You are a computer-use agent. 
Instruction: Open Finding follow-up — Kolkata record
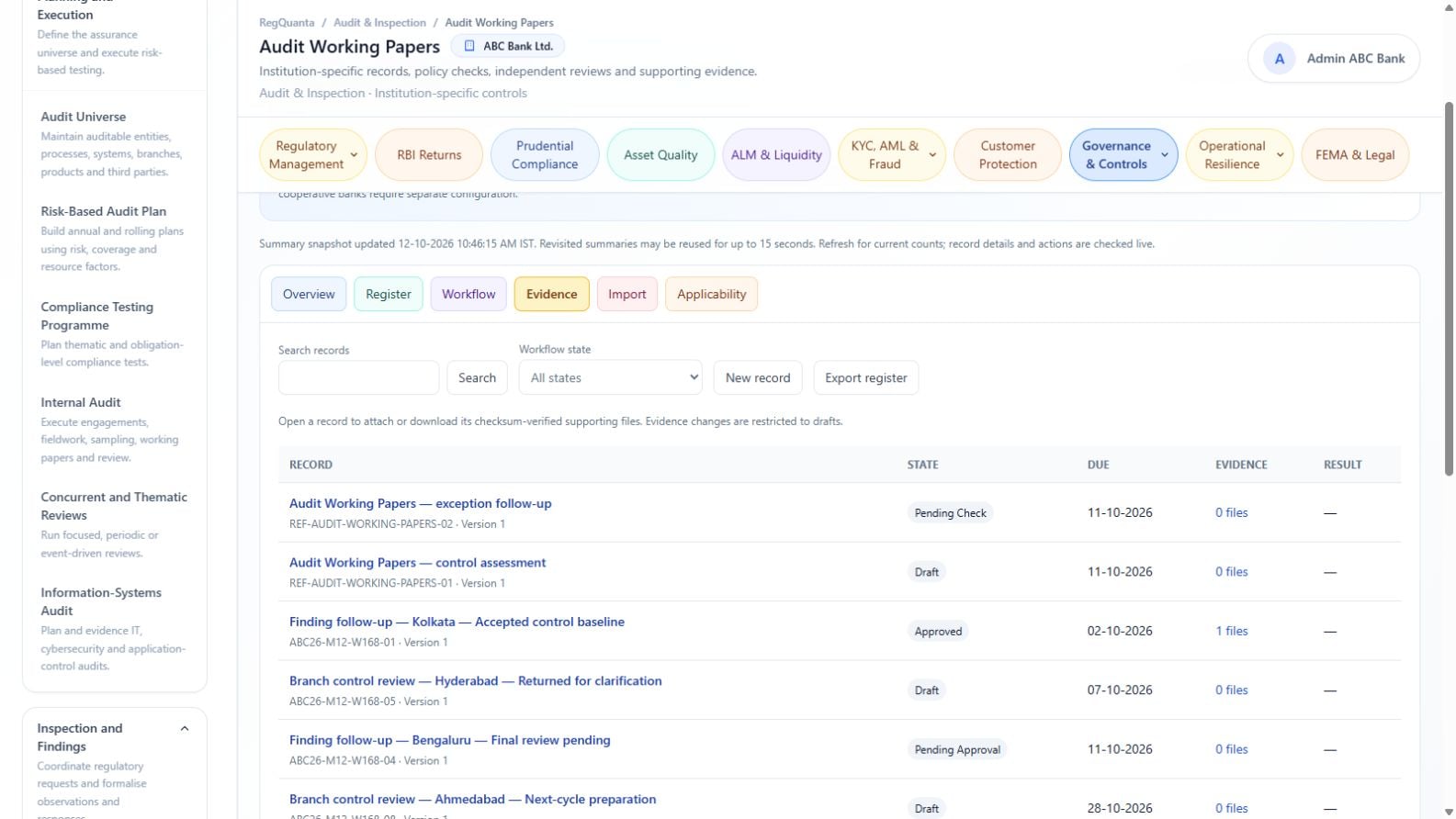pos(457,622)
